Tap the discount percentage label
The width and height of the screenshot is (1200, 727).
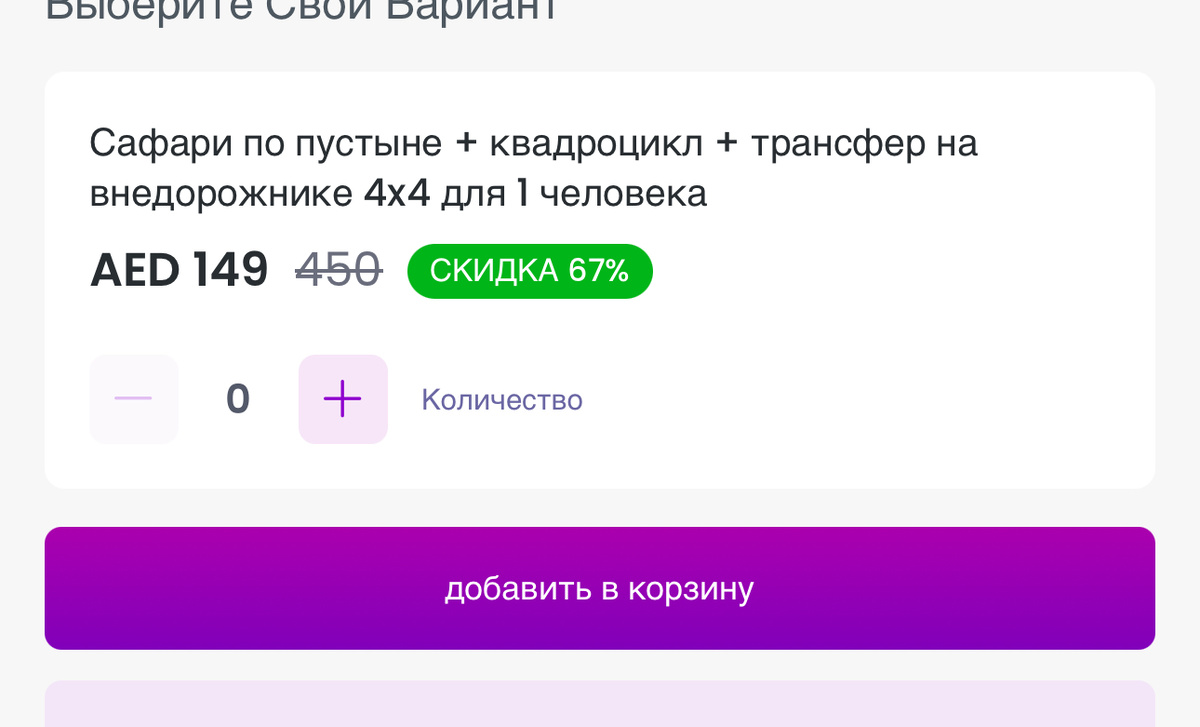pyautogui.click(x=529, y=270)
